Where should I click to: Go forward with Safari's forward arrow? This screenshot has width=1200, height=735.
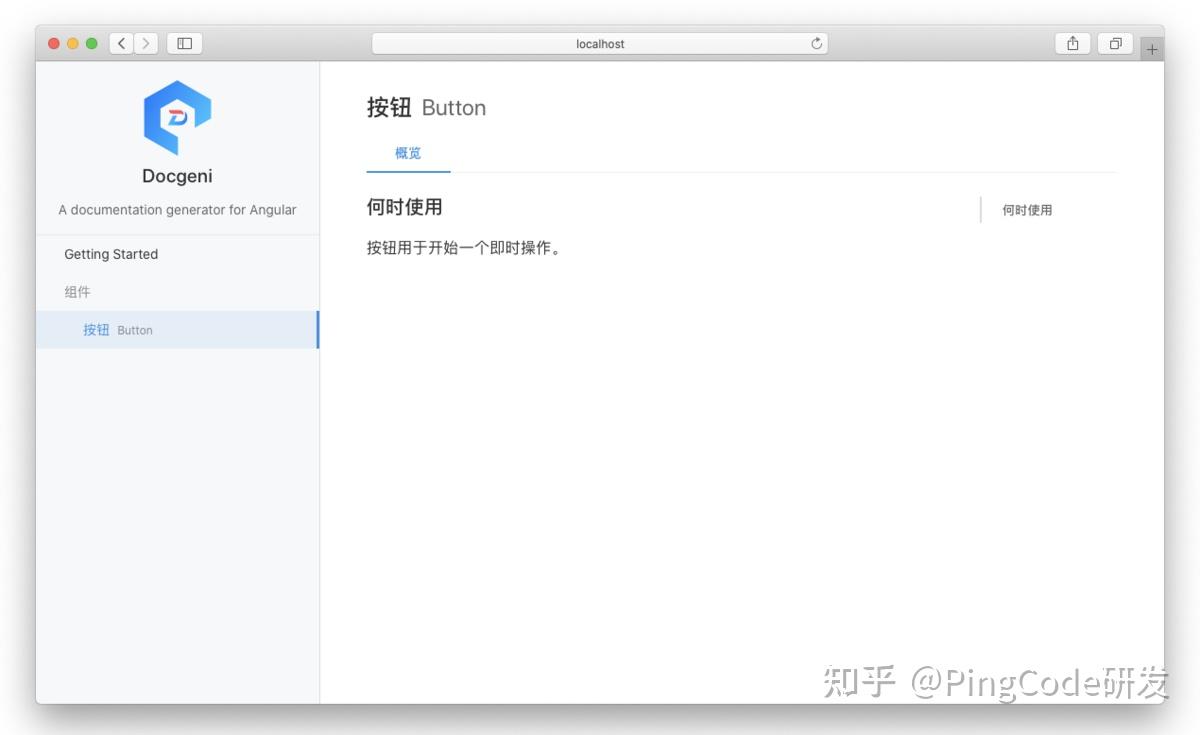(147, 43)
